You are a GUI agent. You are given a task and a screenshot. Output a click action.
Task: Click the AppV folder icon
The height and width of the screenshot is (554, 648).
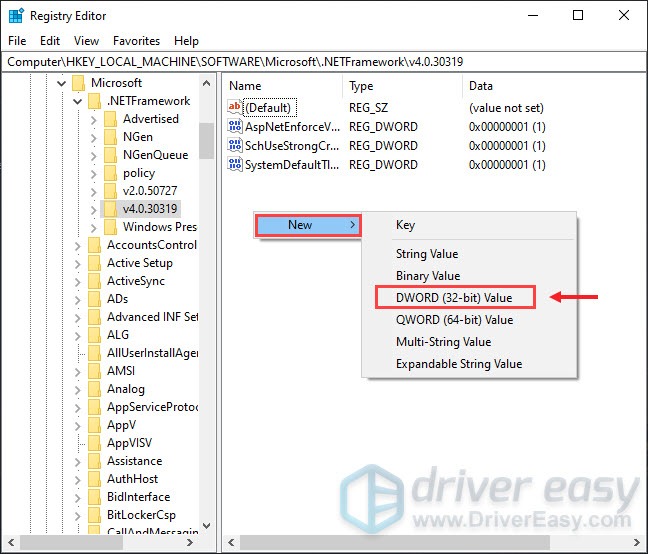(x=94, y=425)
